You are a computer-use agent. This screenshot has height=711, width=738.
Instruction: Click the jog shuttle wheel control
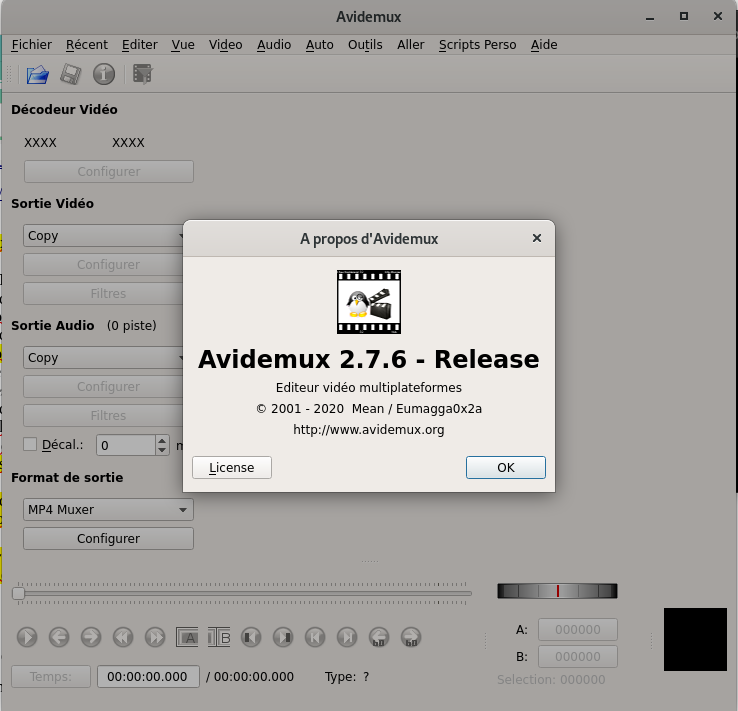[x=557, y=591]
